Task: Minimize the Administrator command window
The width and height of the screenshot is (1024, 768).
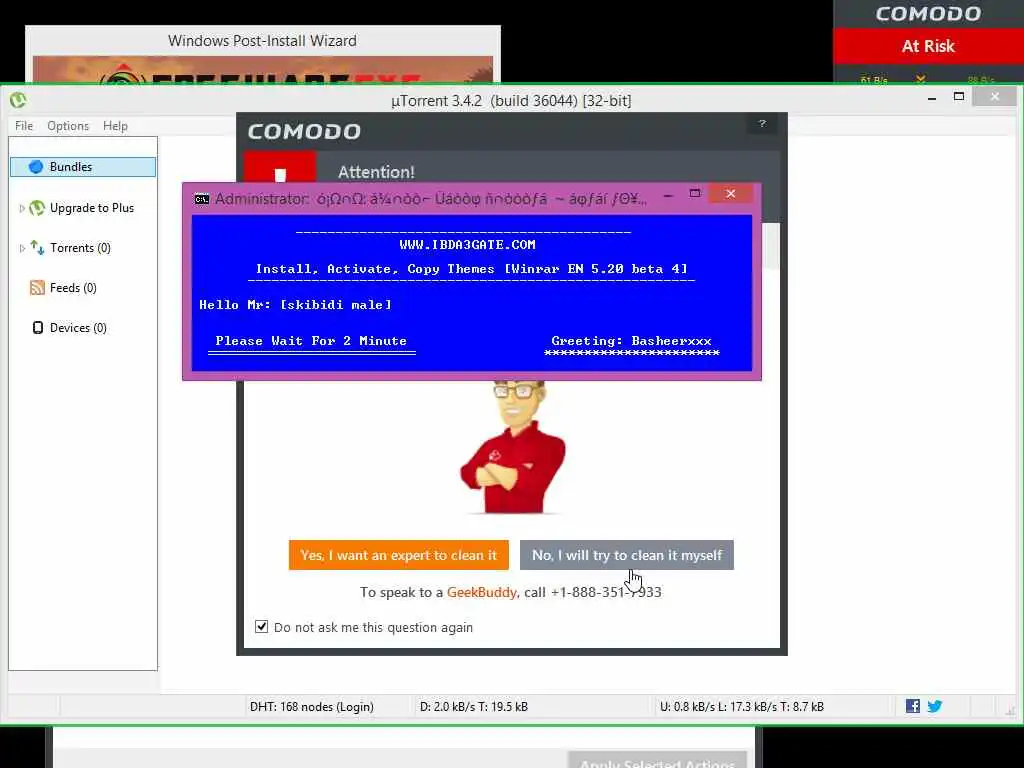Action: tap(667, 195)
